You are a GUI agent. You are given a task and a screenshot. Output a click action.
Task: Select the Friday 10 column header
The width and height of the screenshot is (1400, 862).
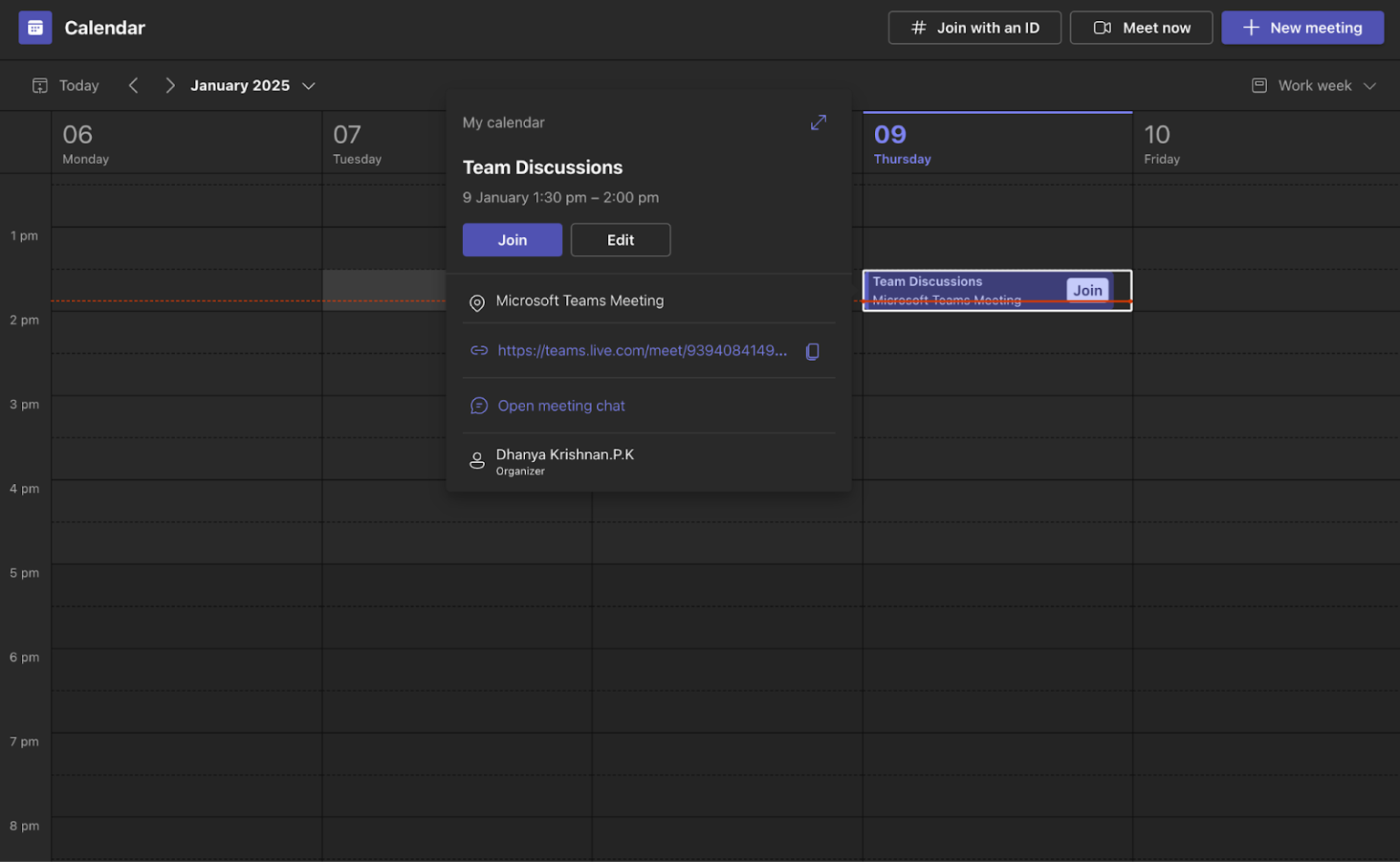pyautogui.click(x=1161, y=144)
